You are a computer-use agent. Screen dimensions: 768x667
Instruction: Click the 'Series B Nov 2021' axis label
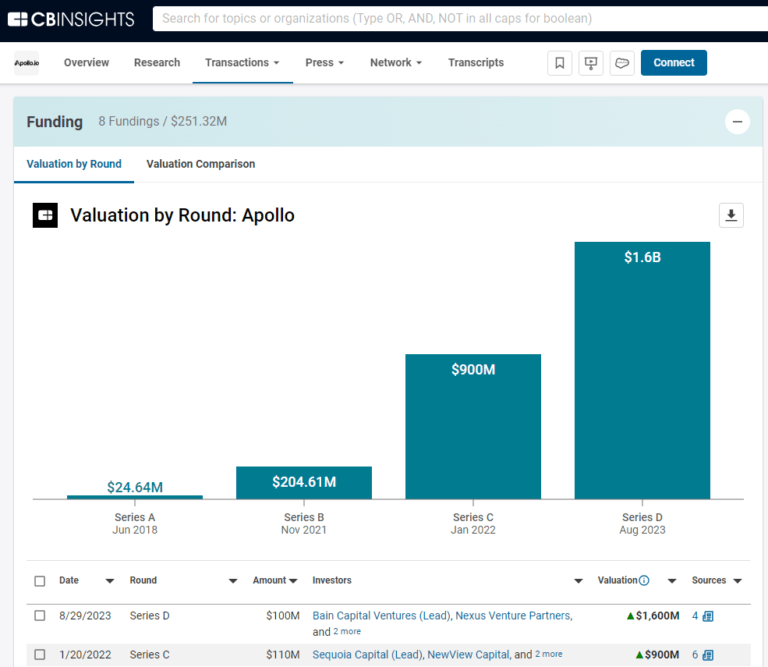(x=304, y=524)
